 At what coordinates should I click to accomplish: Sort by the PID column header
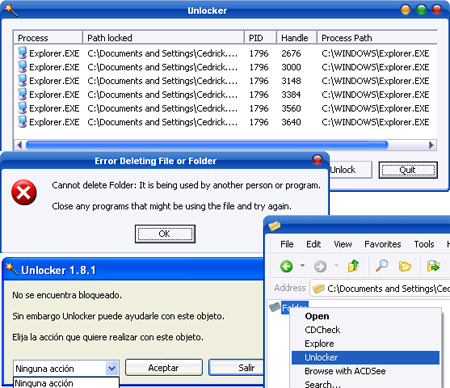tap(260, 38)
